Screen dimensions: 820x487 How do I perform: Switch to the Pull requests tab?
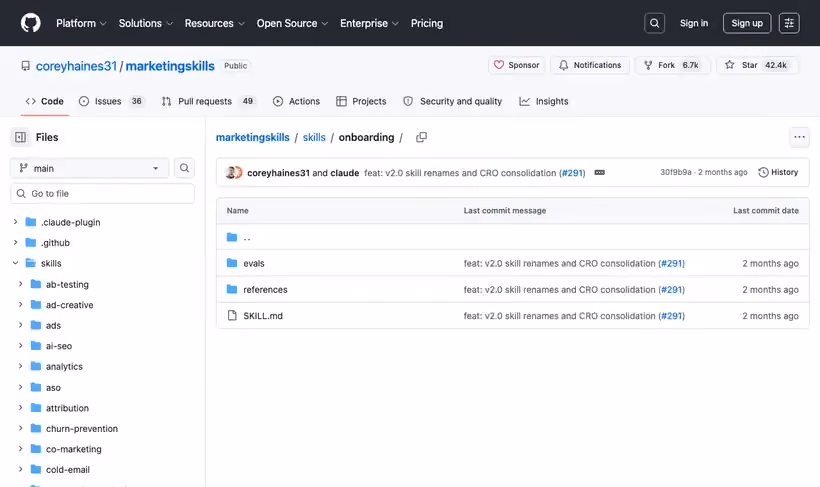[208, 101]
